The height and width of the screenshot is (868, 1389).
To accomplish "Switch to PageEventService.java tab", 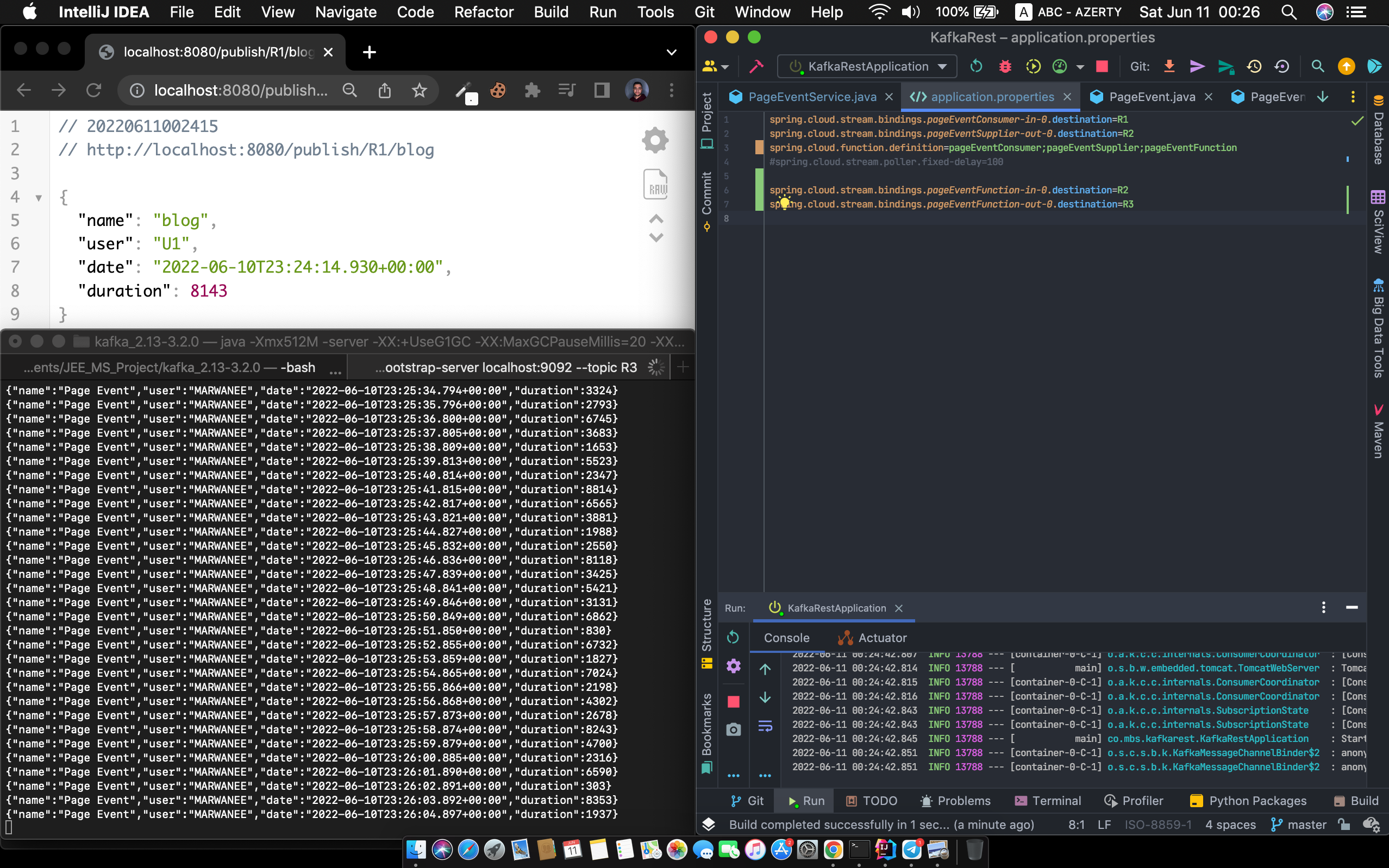I will [x=811, y=97].
